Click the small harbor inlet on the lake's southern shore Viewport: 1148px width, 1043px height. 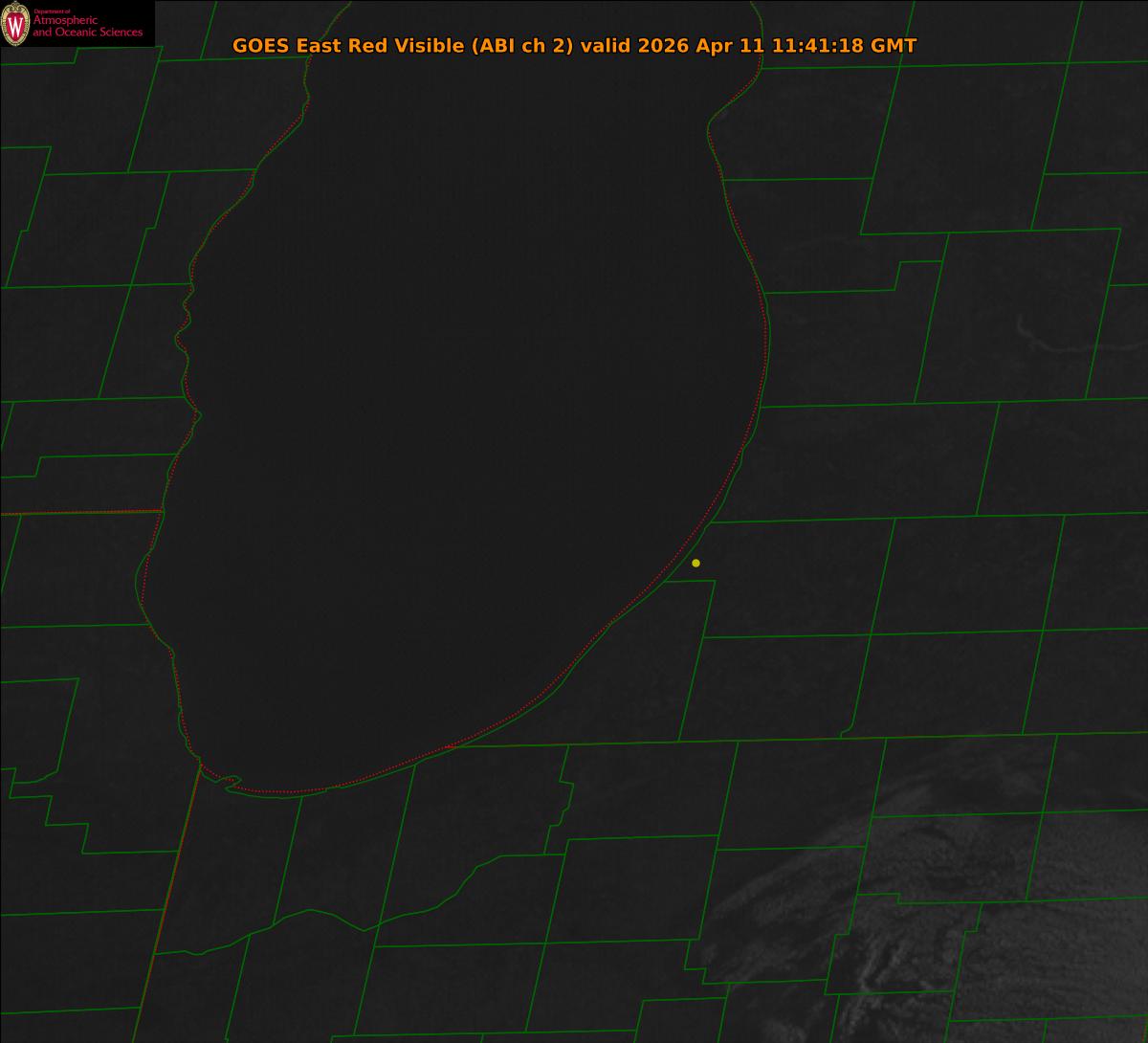[x=230, y=782]
